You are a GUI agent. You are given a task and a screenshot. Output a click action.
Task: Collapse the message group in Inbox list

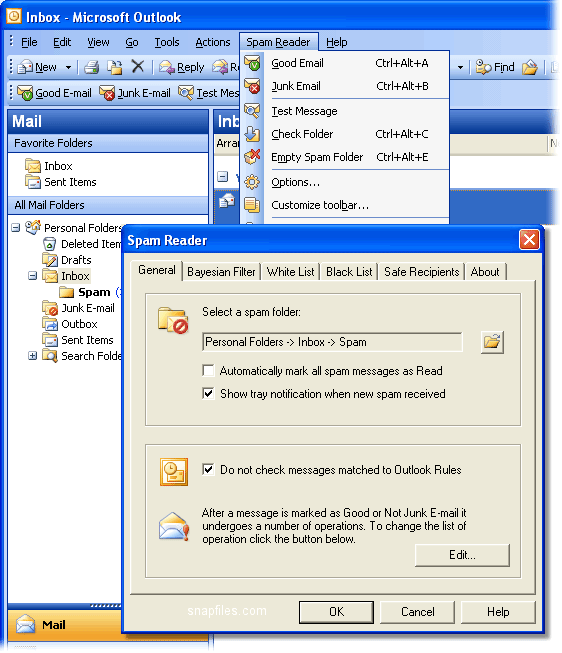coord(222,177)
